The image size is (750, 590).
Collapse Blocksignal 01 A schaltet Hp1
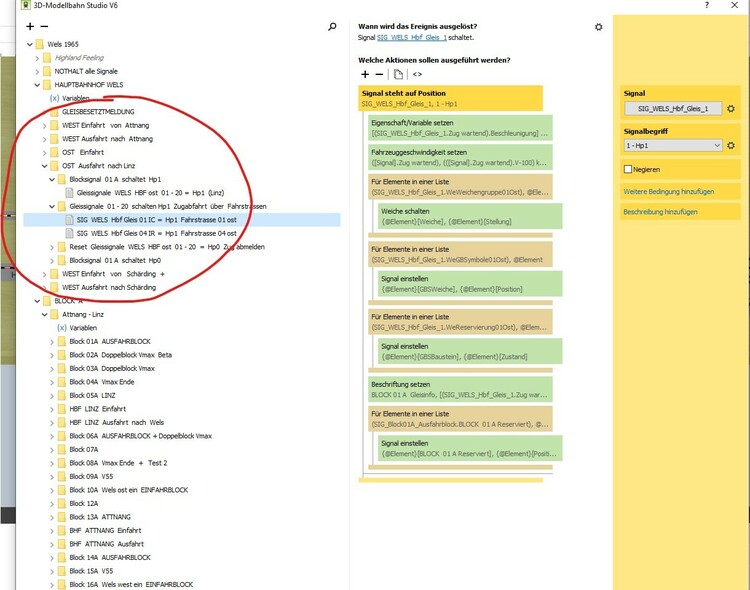click(52, 179)
